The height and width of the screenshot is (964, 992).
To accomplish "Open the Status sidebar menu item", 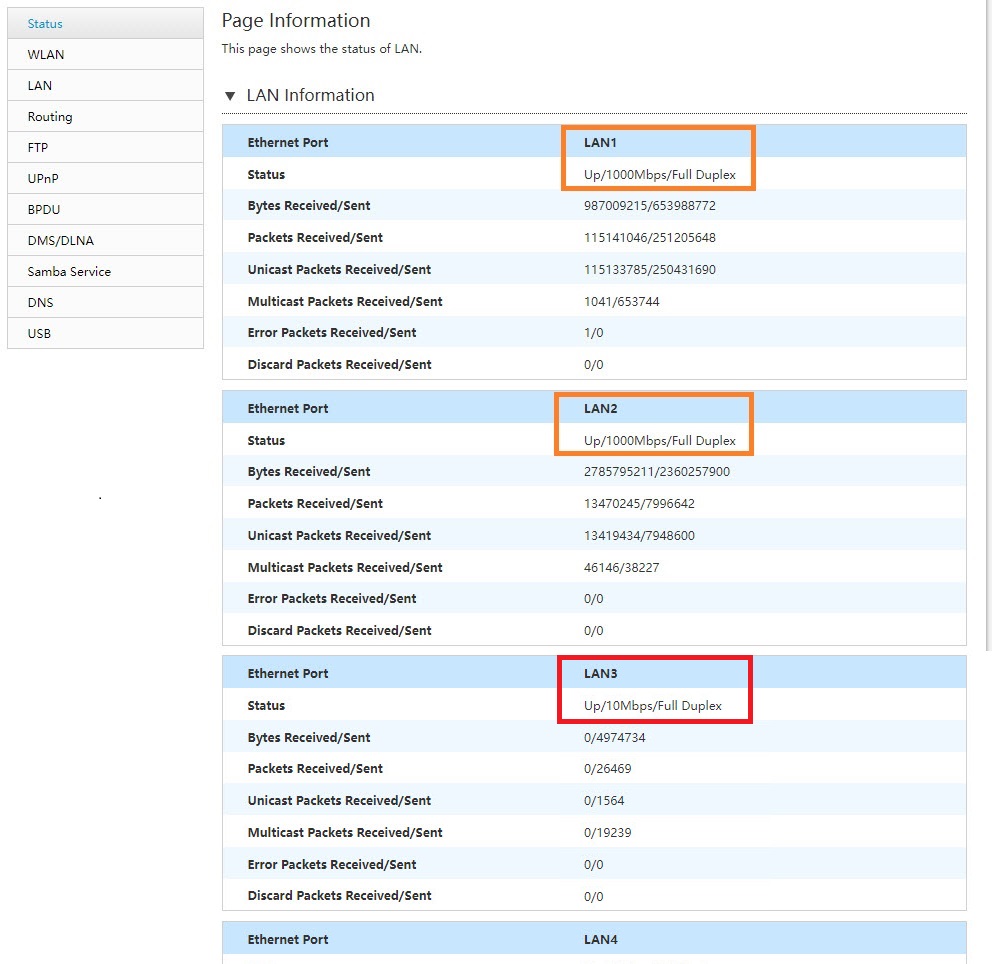I will [x=106, y=23].
